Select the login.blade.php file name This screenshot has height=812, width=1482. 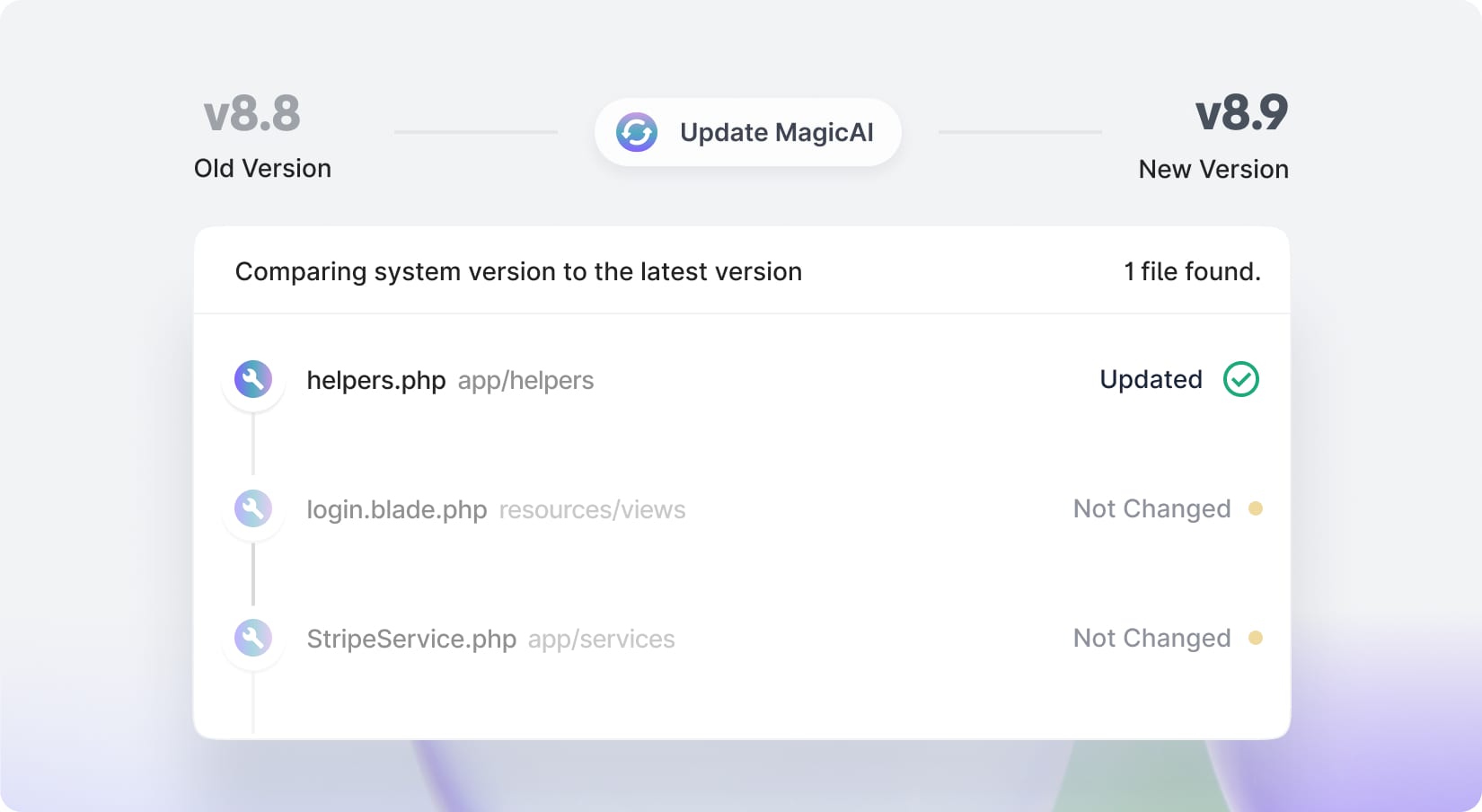397,510
